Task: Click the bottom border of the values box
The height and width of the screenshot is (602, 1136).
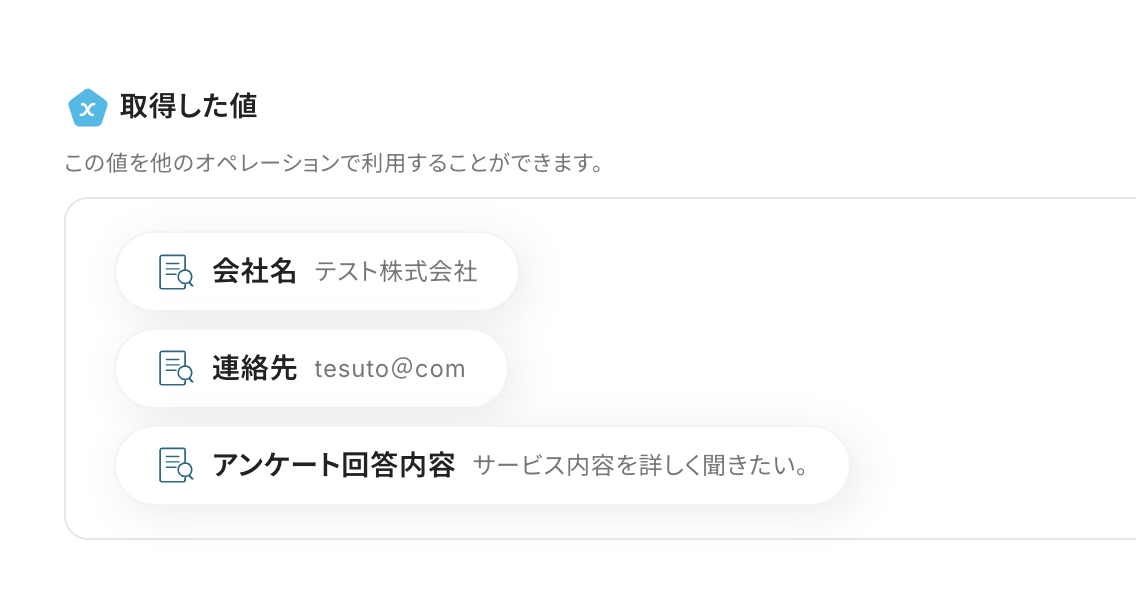Action: (x=600, y=539)
